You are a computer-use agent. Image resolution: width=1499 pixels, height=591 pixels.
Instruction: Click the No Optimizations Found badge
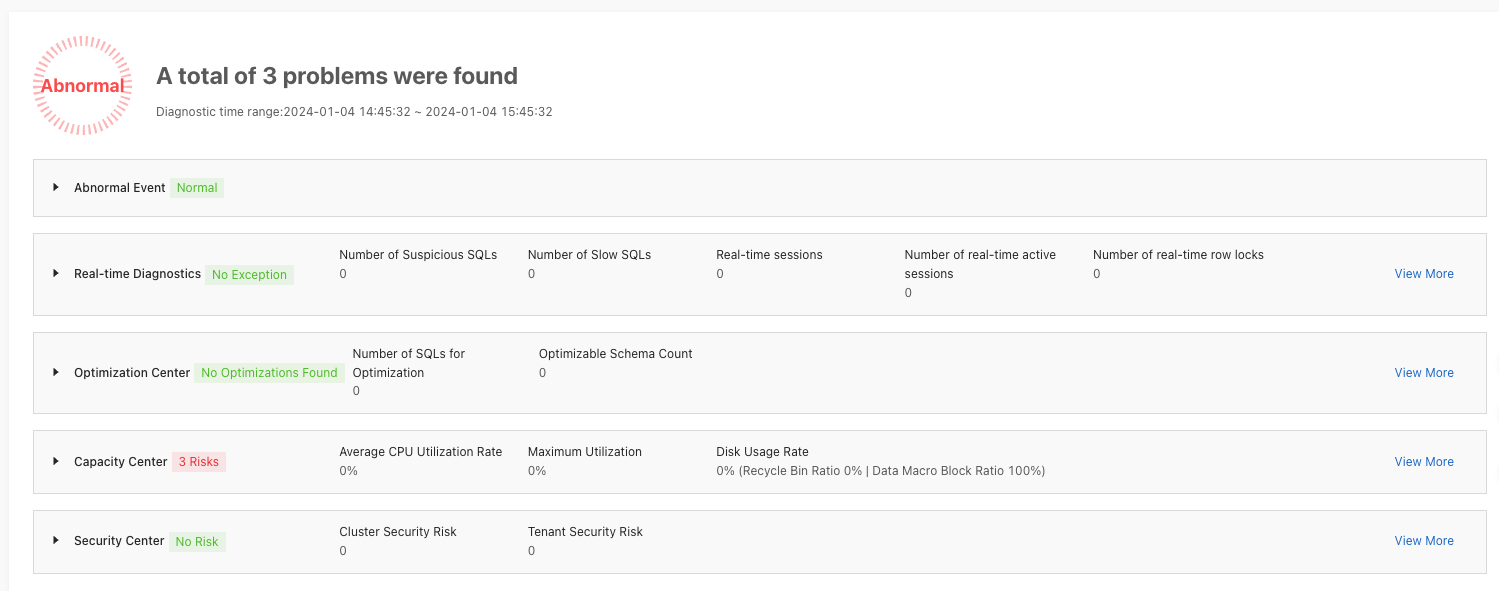click(269, 373)
